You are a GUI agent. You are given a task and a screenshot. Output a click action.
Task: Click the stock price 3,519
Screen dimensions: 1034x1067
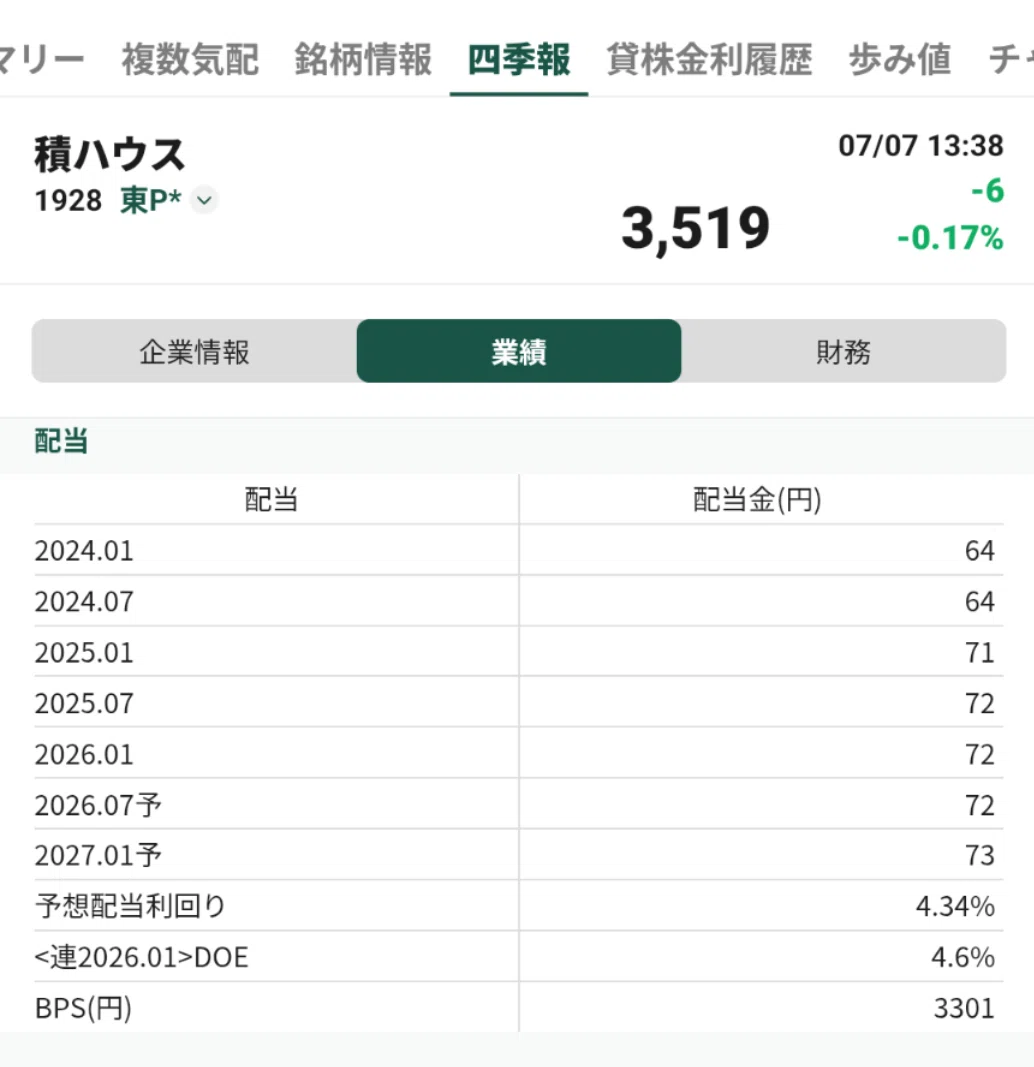pos(695,229)
